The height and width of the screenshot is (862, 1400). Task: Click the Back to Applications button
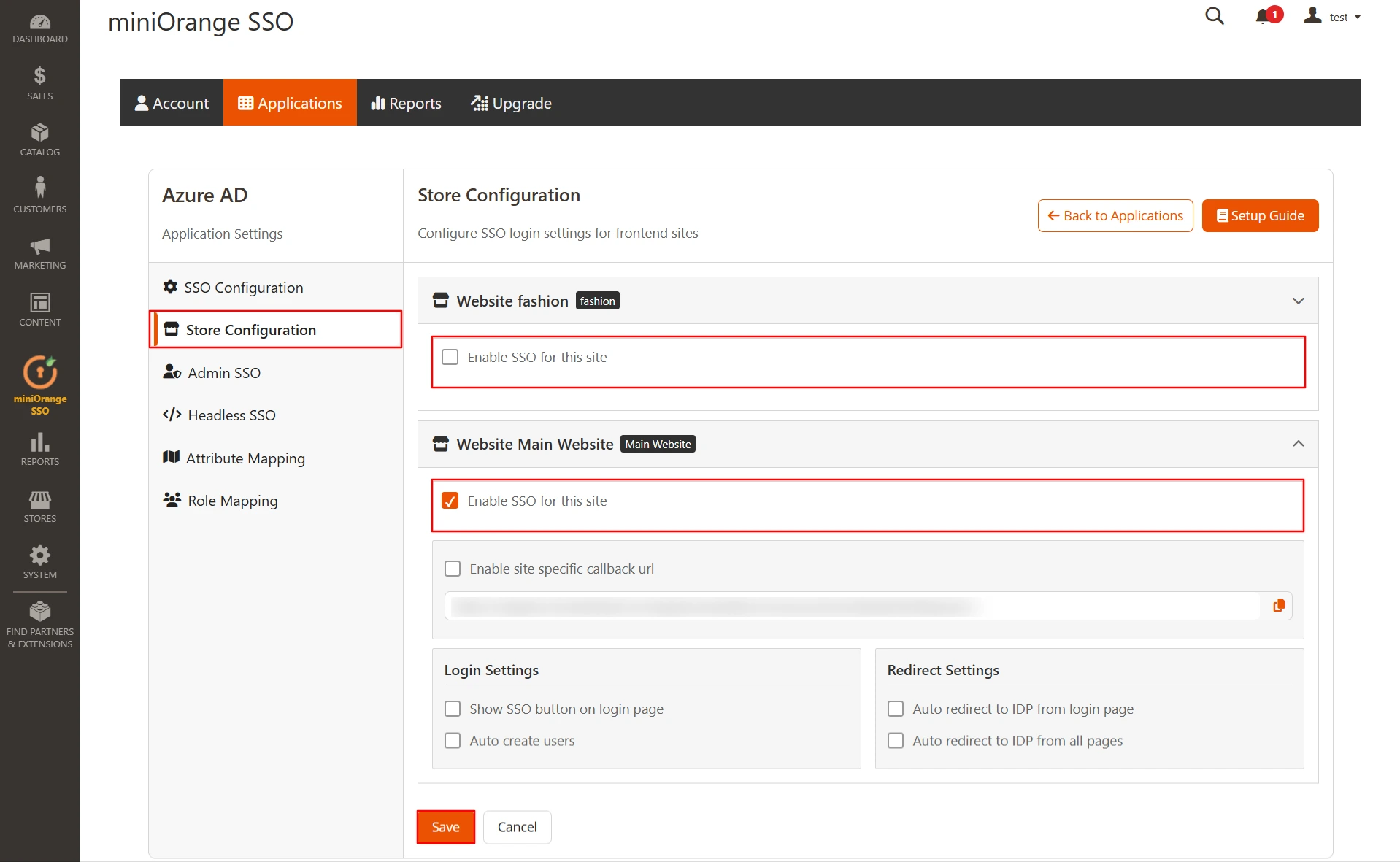pos(1115,215)
